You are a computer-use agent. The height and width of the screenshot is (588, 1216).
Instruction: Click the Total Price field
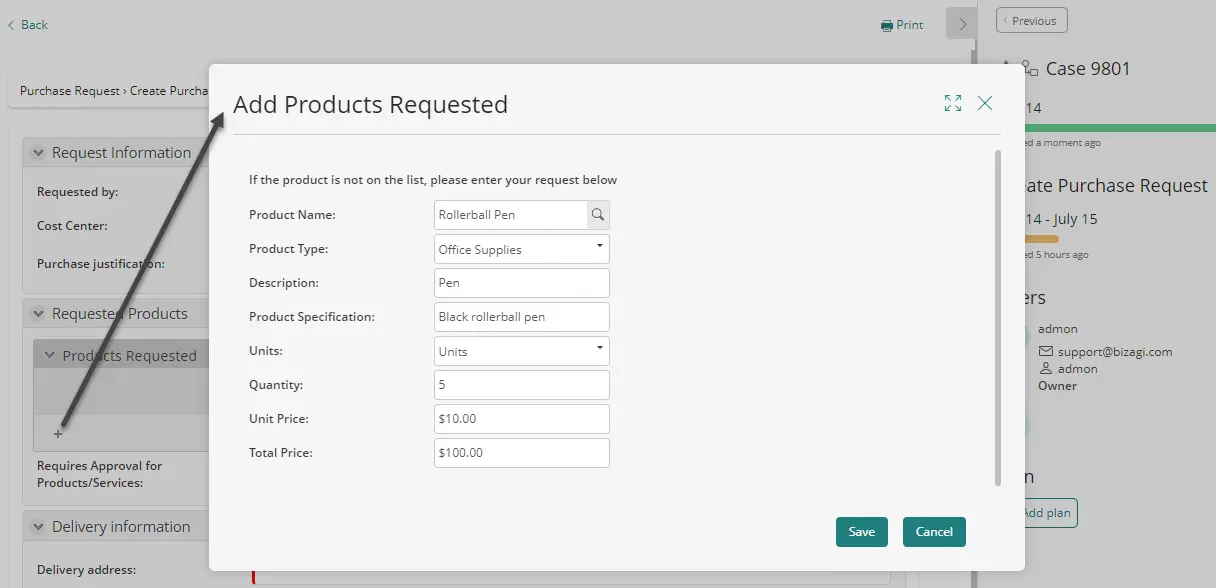[x=522, y=453]
